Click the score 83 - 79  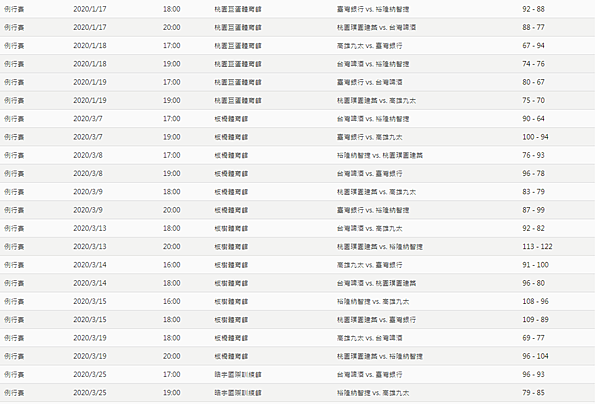tap(533, 192)
